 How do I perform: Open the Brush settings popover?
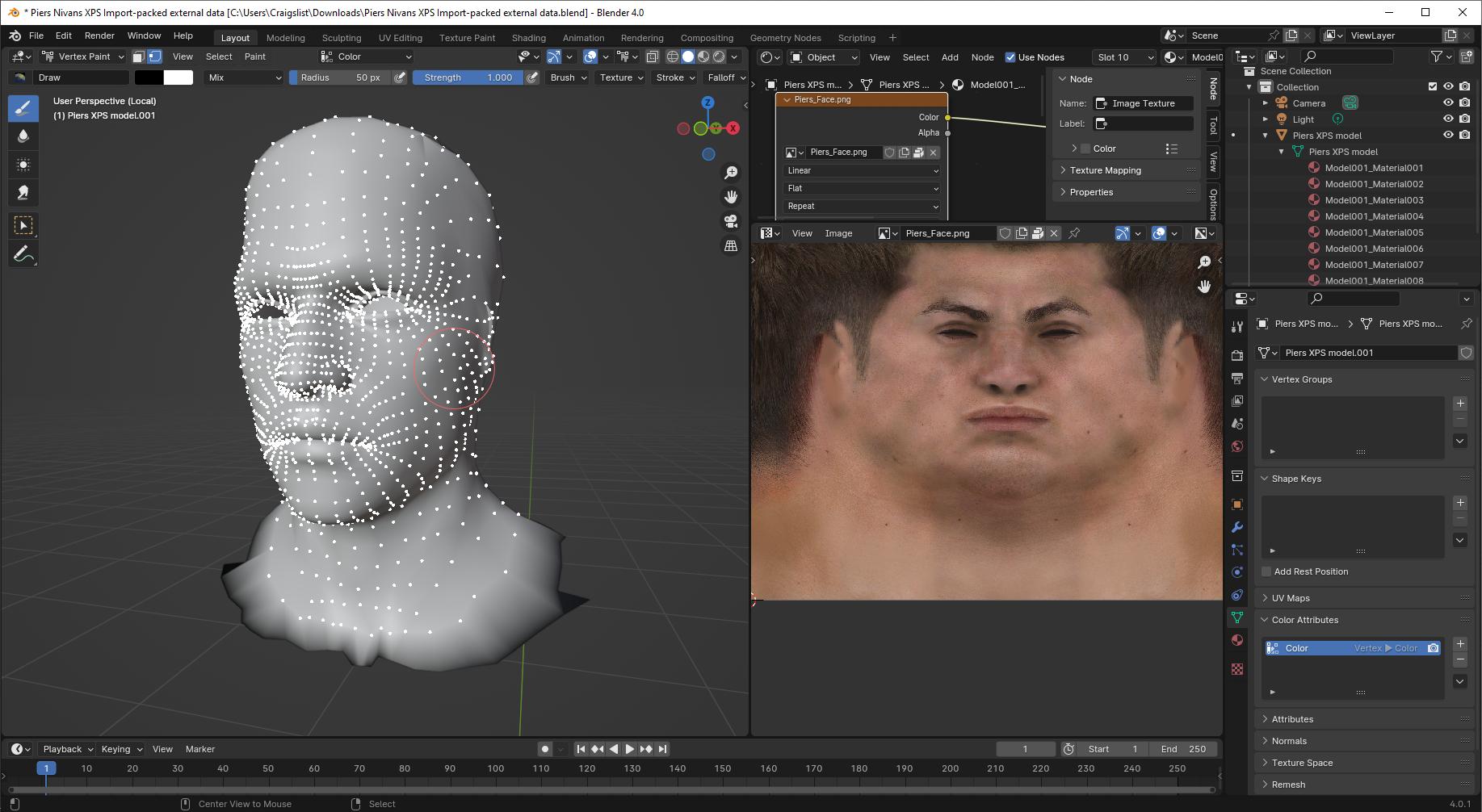[568, 77]
